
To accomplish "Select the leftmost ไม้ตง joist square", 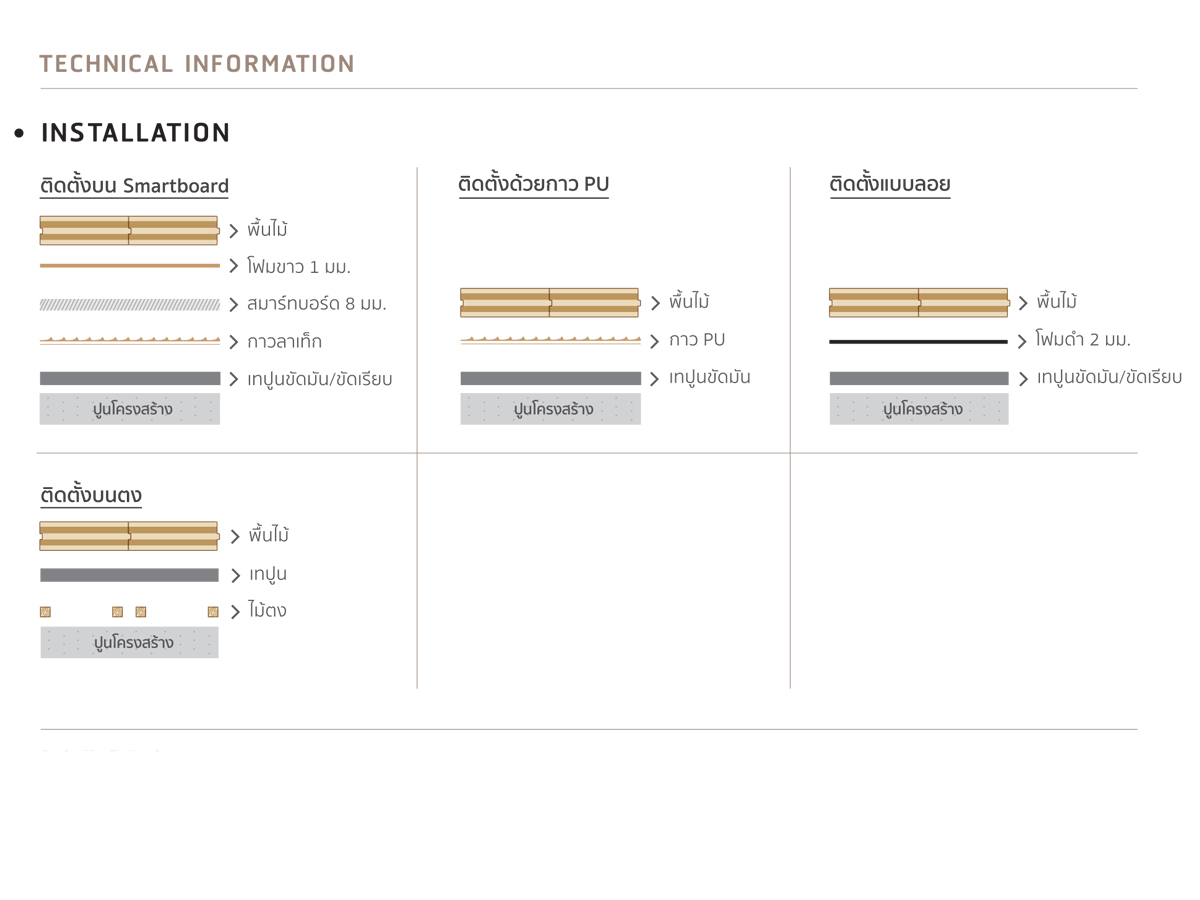I will pos(45,612).
